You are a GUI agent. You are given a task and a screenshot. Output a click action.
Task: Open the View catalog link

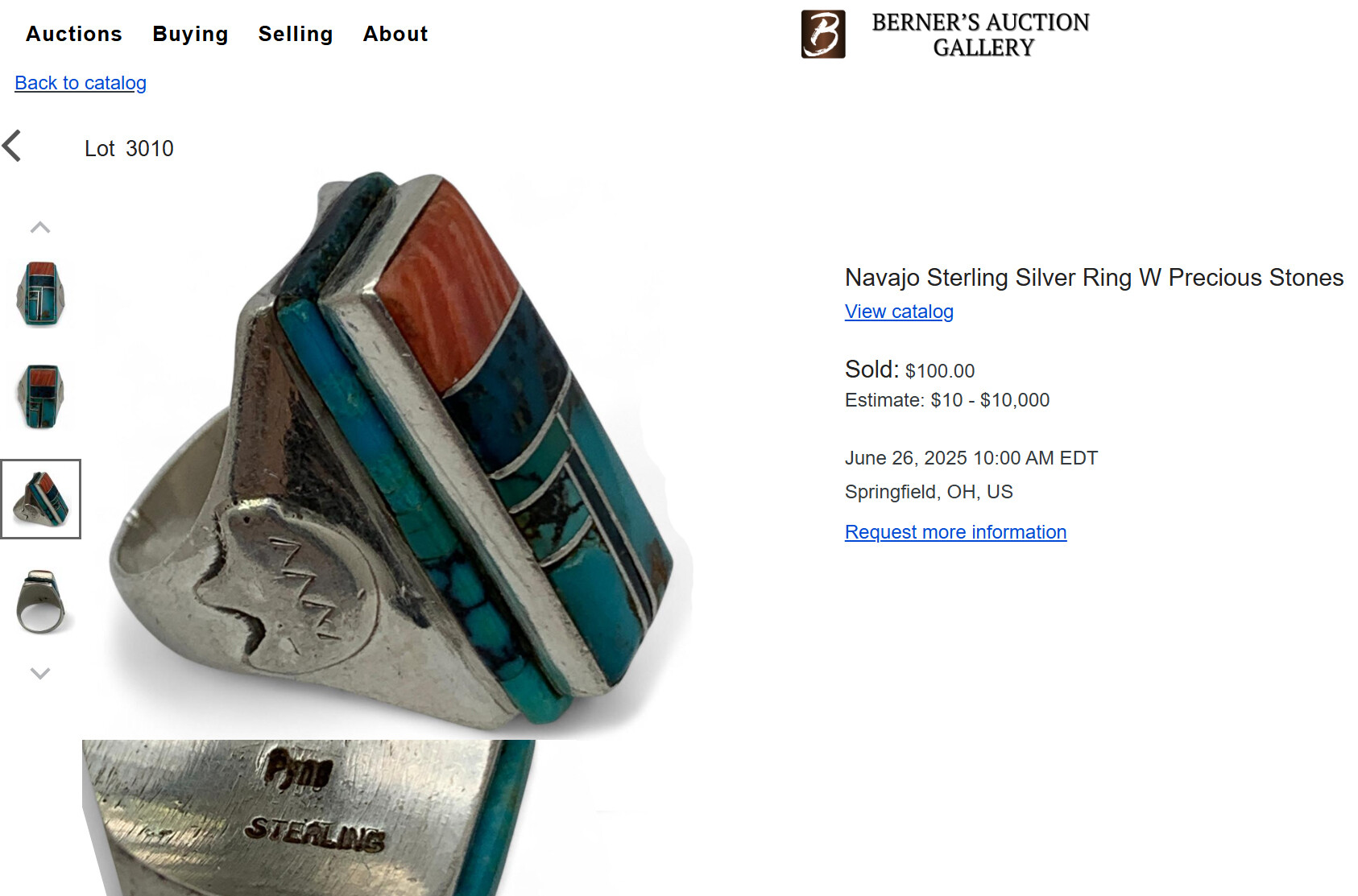pyautogui.click(x=899, y=312)
